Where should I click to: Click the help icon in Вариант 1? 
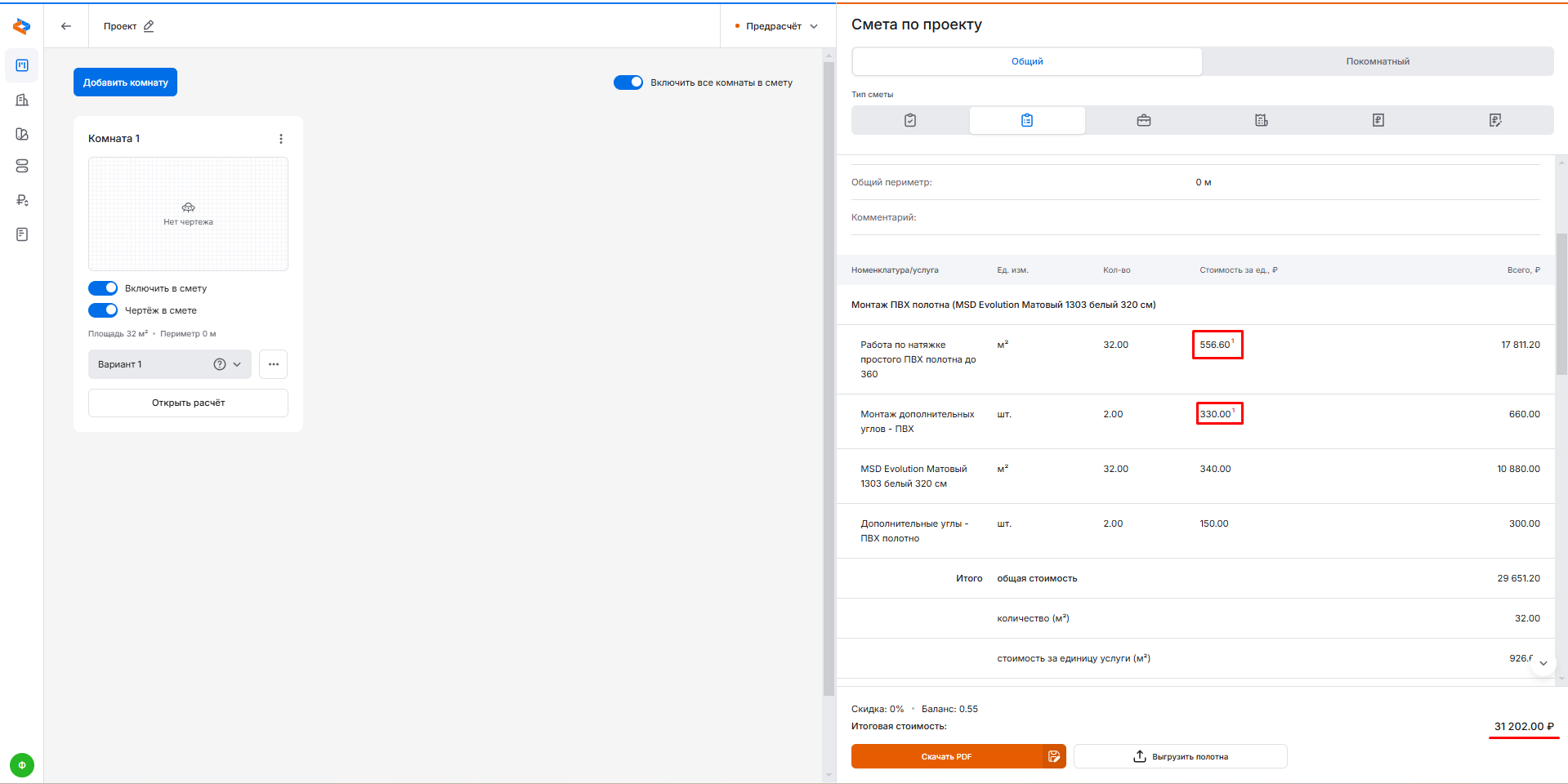pyautogui.click(x=219, y=364)
